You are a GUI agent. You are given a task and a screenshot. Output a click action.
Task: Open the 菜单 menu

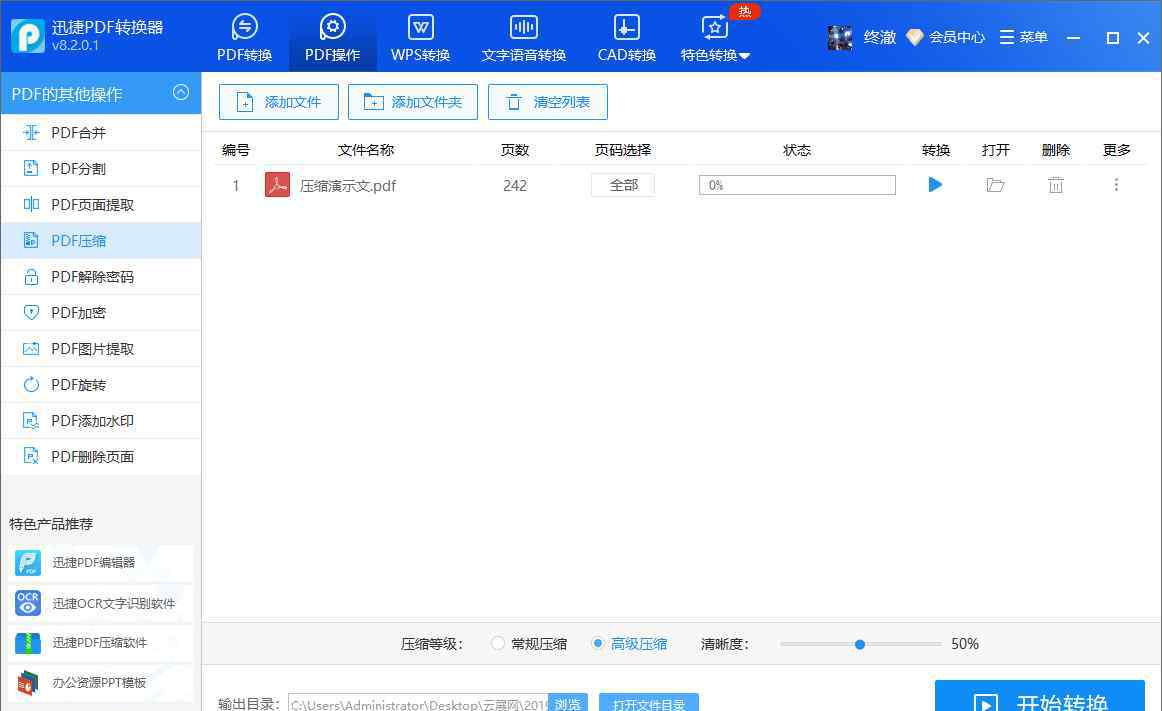point(1023,37)
